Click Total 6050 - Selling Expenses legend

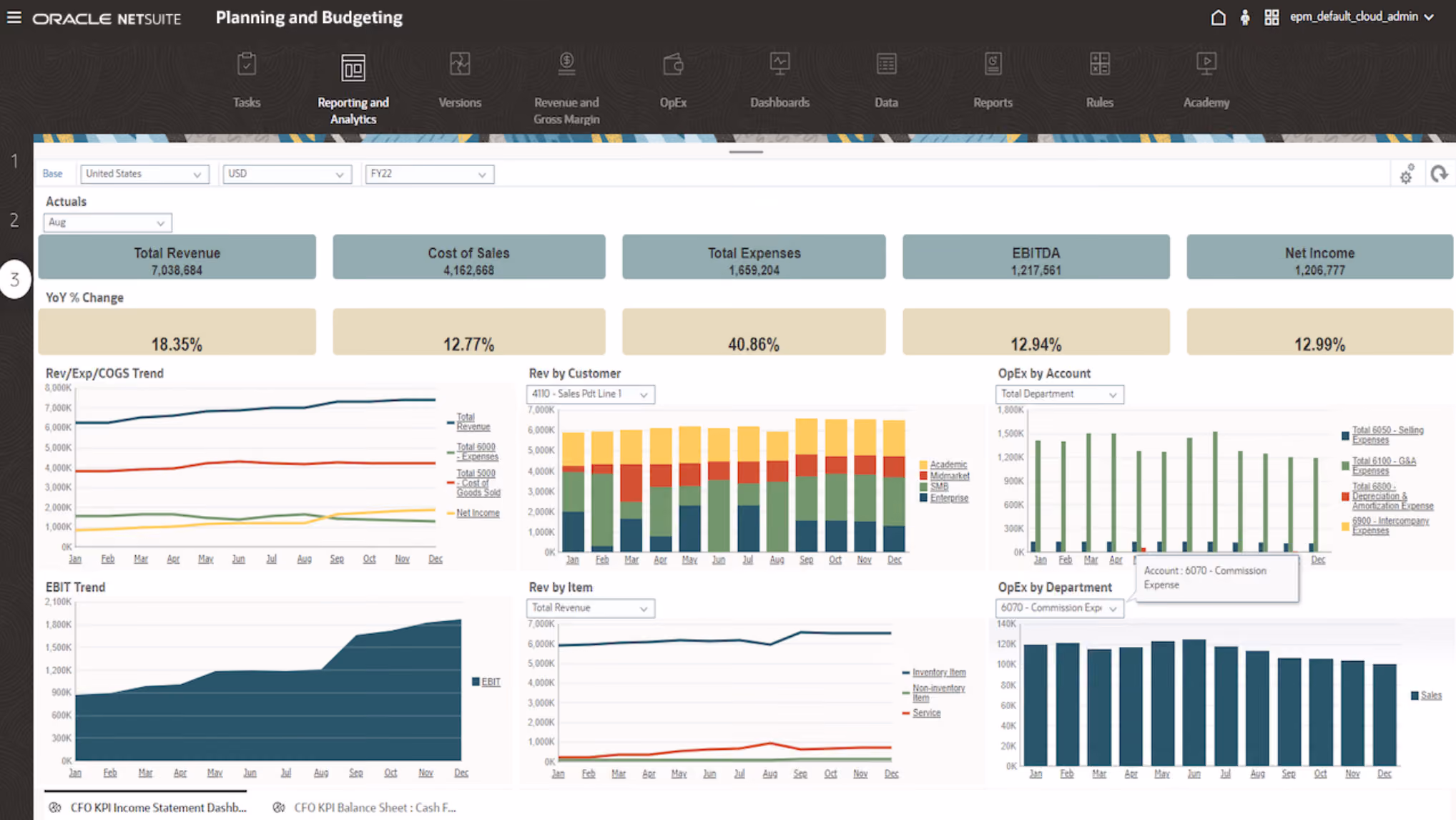point(1387,435)
